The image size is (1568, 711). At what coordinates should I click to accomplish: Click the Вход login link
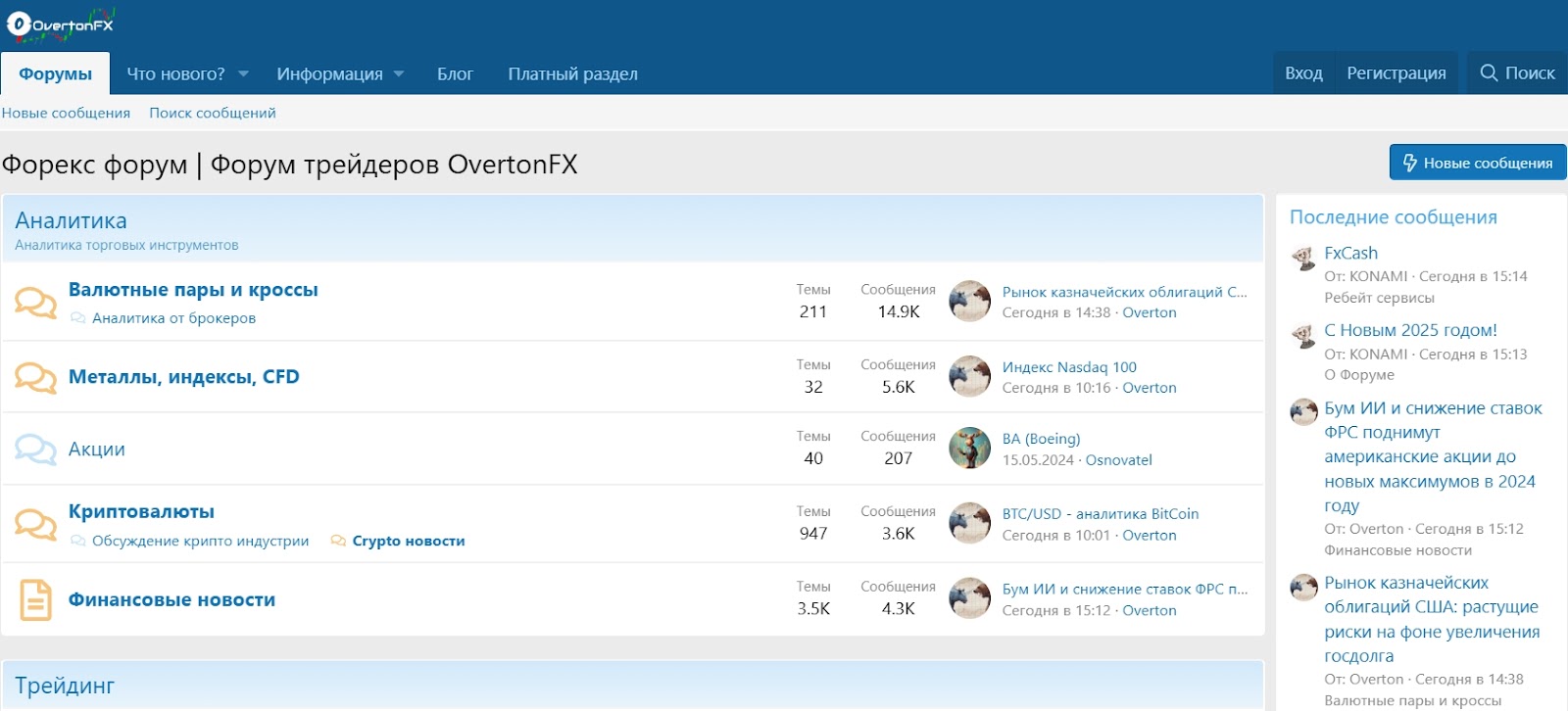[1303, 73]
